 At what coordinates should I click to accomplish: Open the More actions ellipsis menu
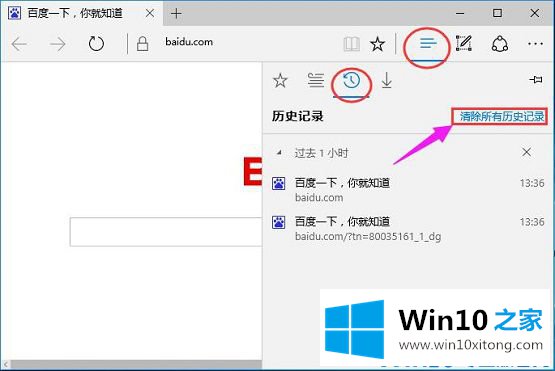click(535, 44)
